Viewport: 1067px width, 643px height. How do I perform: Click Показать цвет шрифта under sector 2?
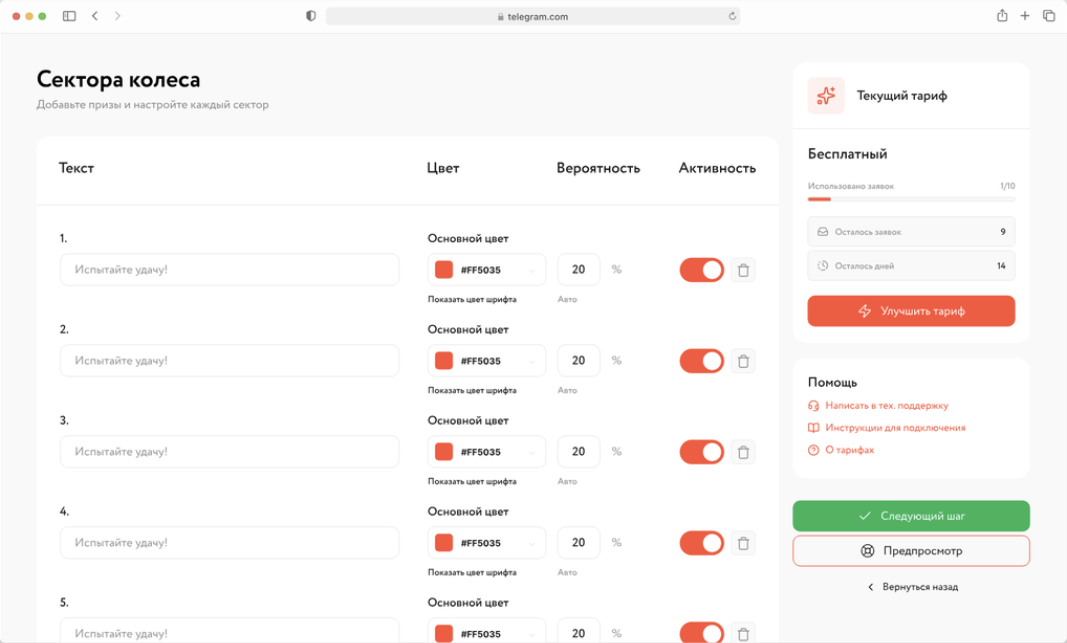point(472,391)
